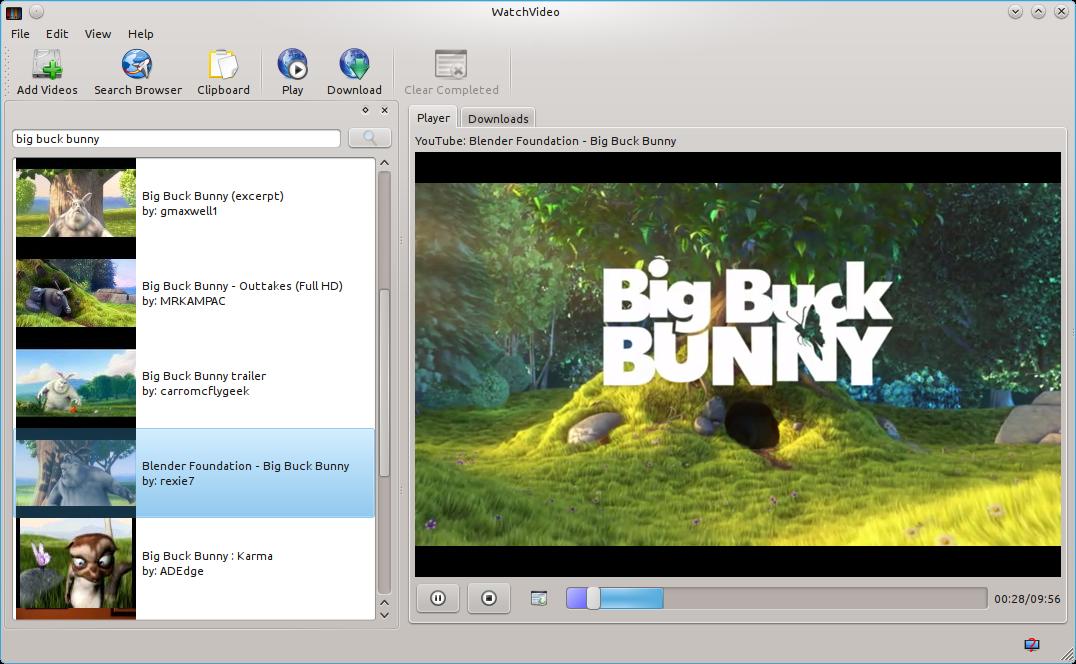Open the Search Browser tool
Image resolution: width=1076 pixels, height=664 pixels.
pyautogui.click(x=138, y=72)
